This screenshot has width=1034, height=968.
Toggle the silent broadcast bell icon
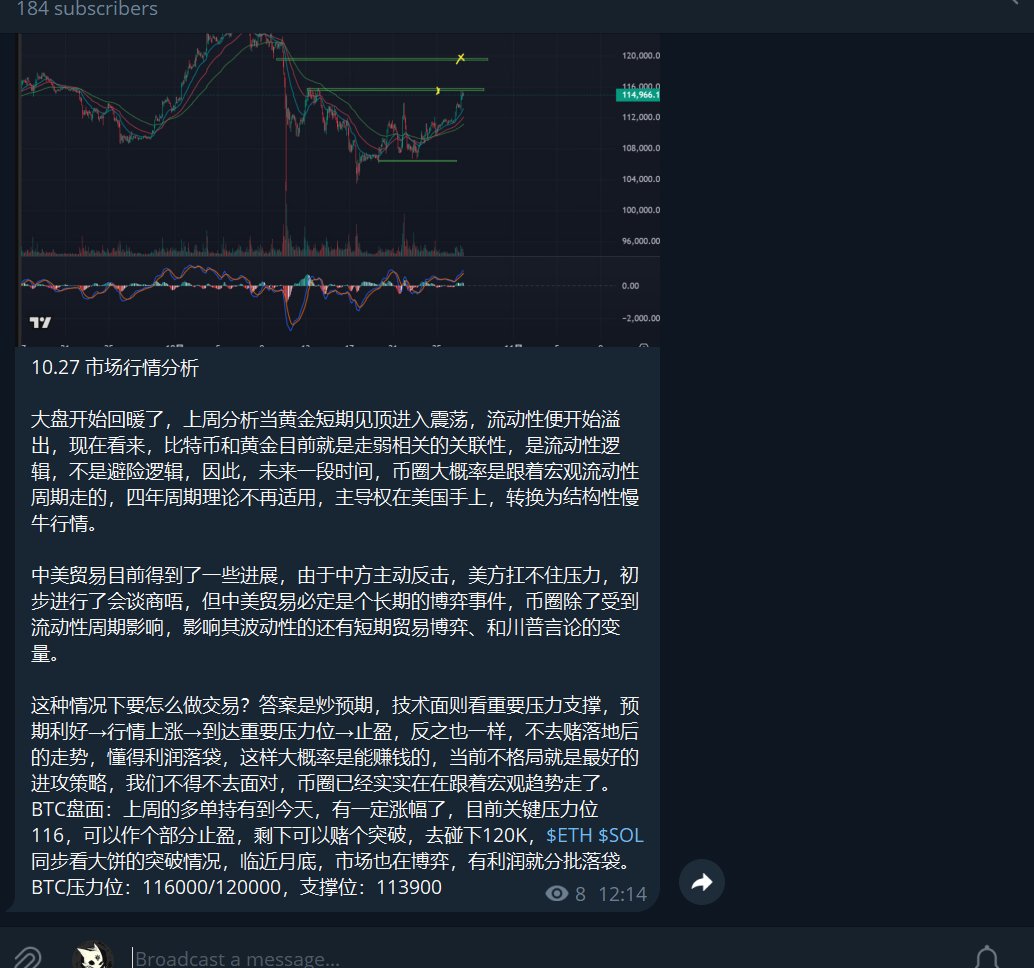coord(986,957)
